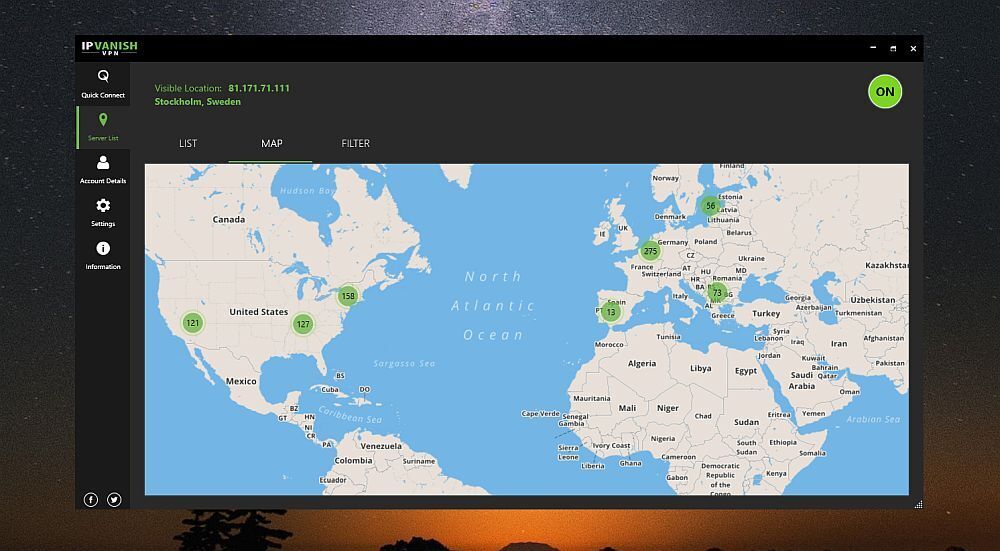Expand the 275 server cluster near France
This screenshot has height=551, width=1000.
click(x=650, y=252)
